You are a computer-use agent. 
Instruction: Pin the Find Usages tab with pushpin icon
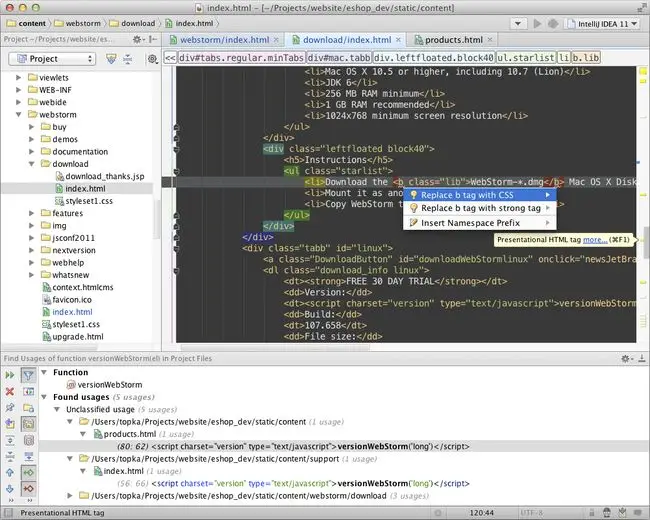pyautogui.click(x=10, y=408)
